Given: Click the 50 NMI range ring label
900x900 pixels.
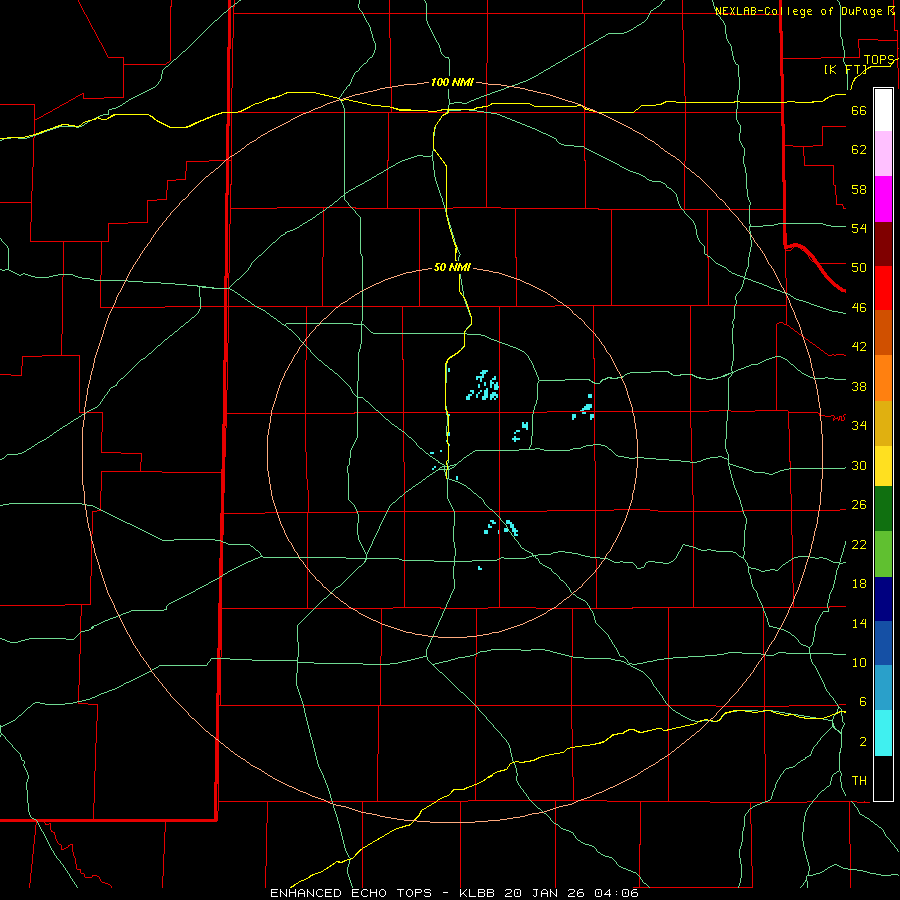Looking at the screenshot, I should click(452, 267).
